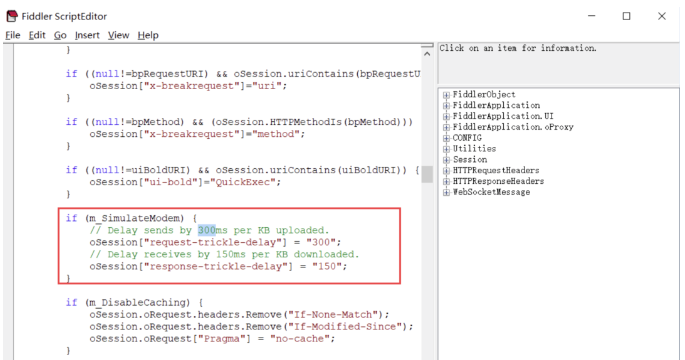Screen dimensions: 685x360
Task: Expand the FiddlerApplication.UI node
Action: tap(446, 117)
